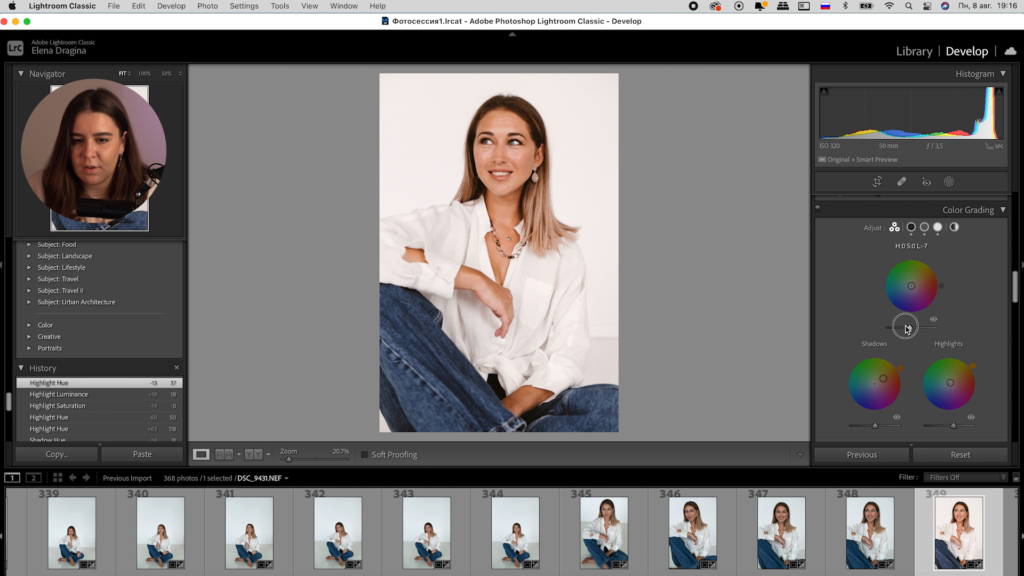
Task: Select the Crop Overlay tool
Action: [876, 182]
